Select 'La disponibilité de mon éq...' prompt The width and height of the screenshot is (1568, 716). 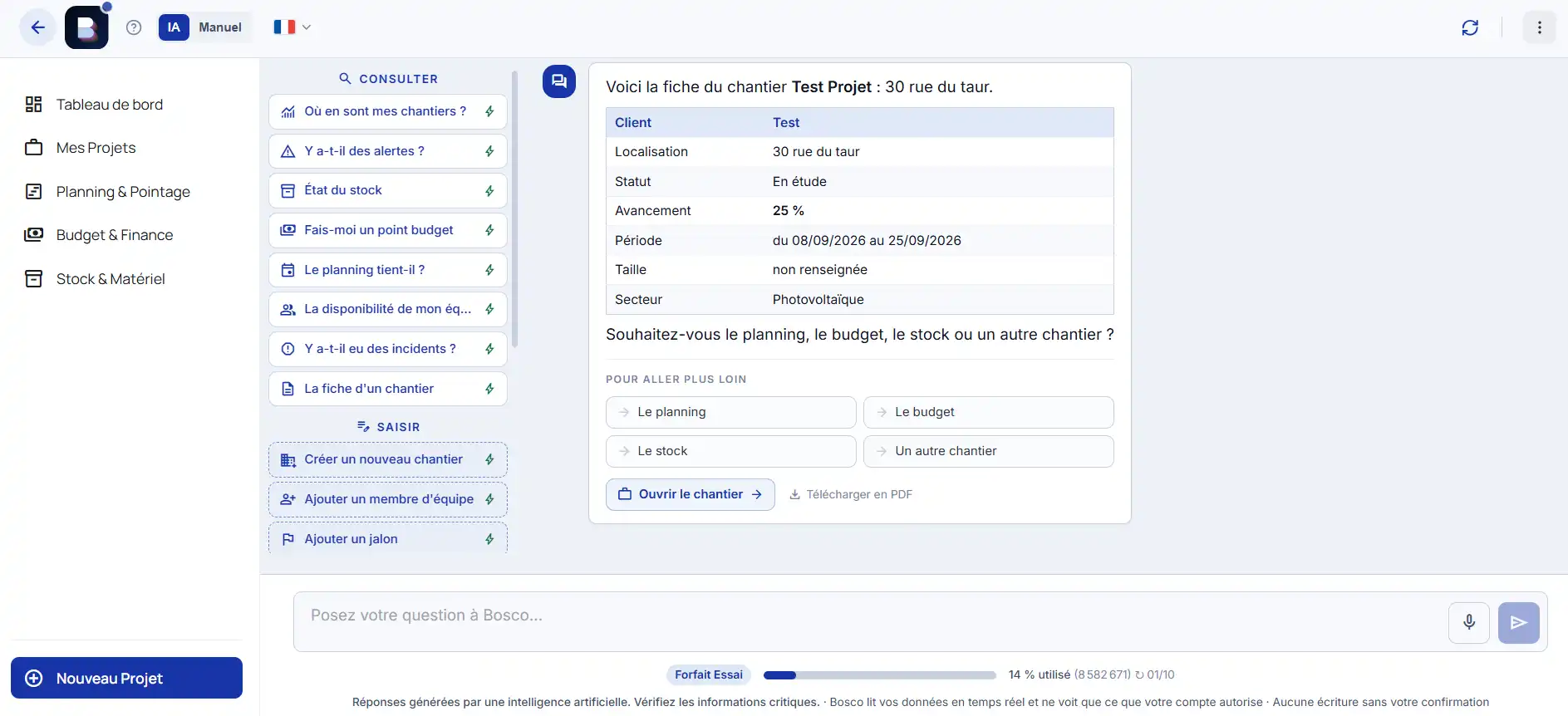pos(388,309)
